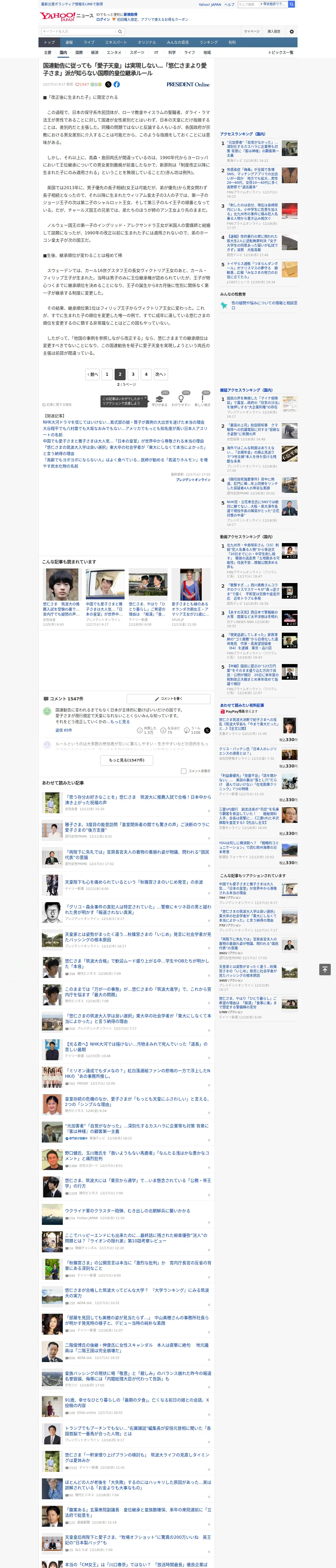Image resolution: width=336 pixels, height=1568 pixels.
Task: Click the PRESIDENT Online logo
Action: (x=188, y=85)
